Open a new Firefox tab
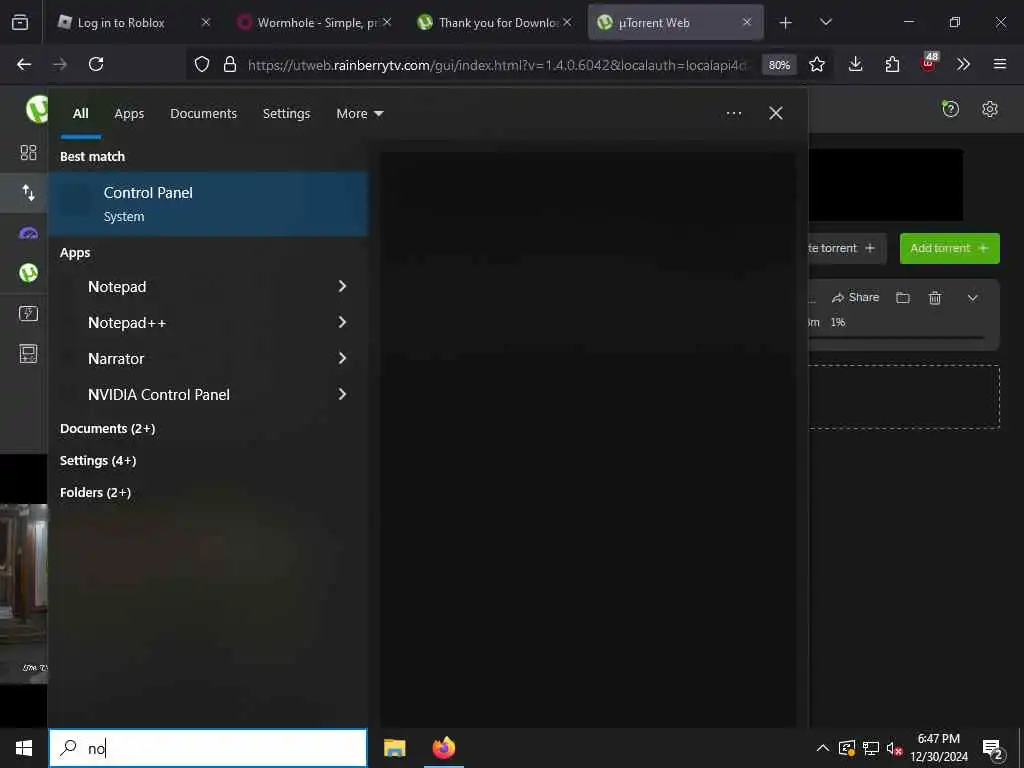The width and height of the screenshot is (1024, 768). click(x=785, y=23)
